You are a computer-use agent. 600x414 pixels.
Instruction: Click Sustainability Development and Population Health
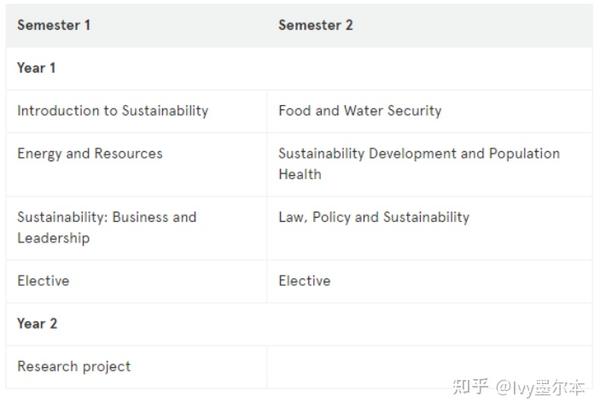click(419, 164)
